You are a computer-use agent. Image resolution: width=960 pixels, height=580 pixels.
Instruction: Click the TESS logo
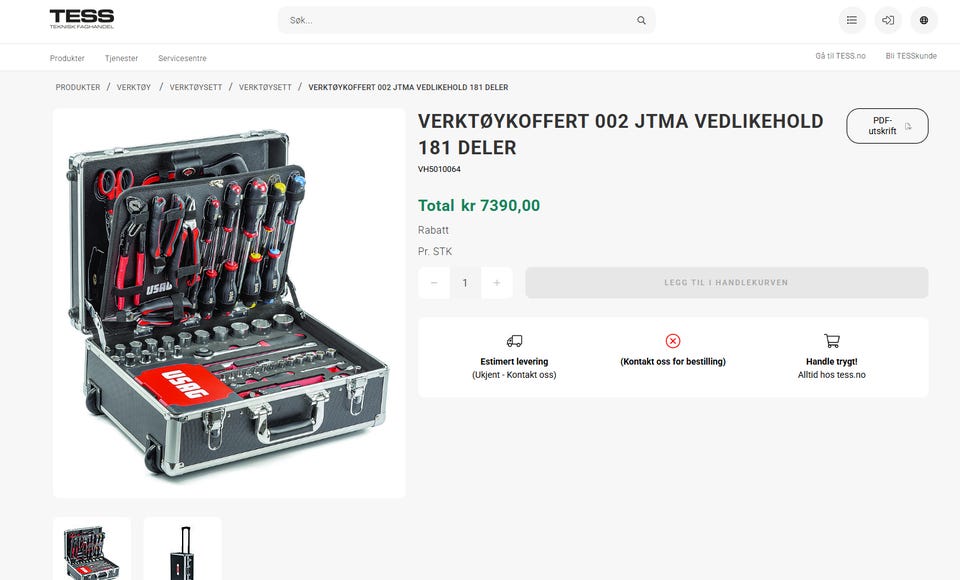(x=82, y=19)
